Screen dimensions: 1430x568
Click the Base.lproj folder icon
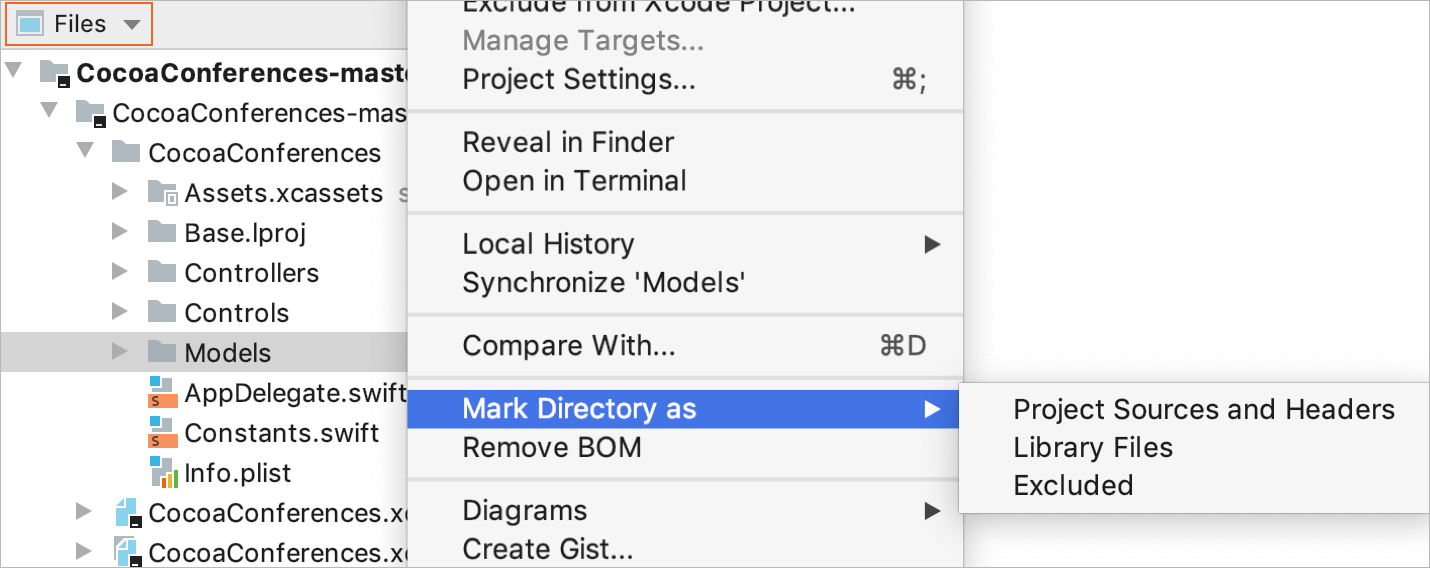pos(162,232)
